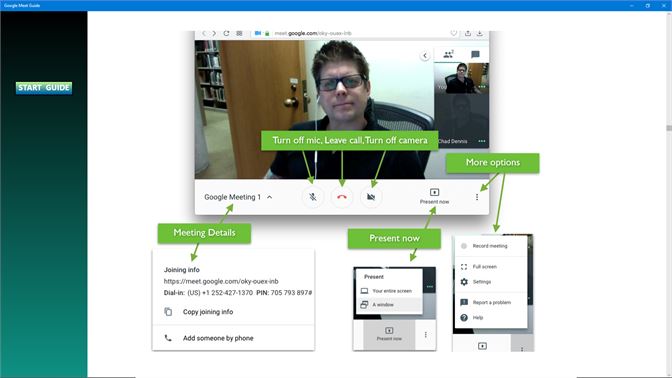Viewport: 672px width, 378px height.
Task: Click the START GUIDE button
Action: [x=44, y=88]
